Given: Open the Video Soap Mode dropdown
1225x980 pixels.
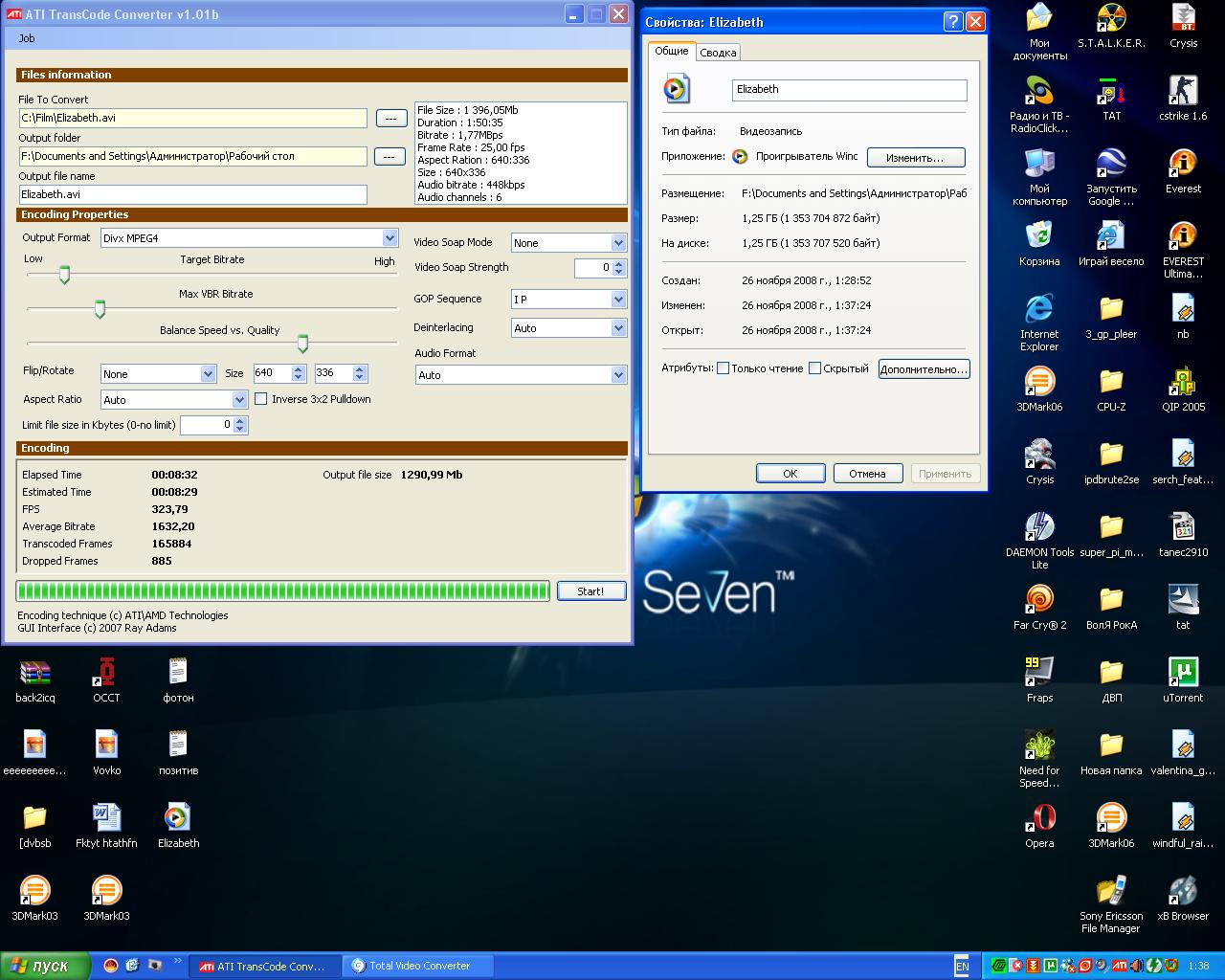Looking at the screenshot, I should pos(618,243).
